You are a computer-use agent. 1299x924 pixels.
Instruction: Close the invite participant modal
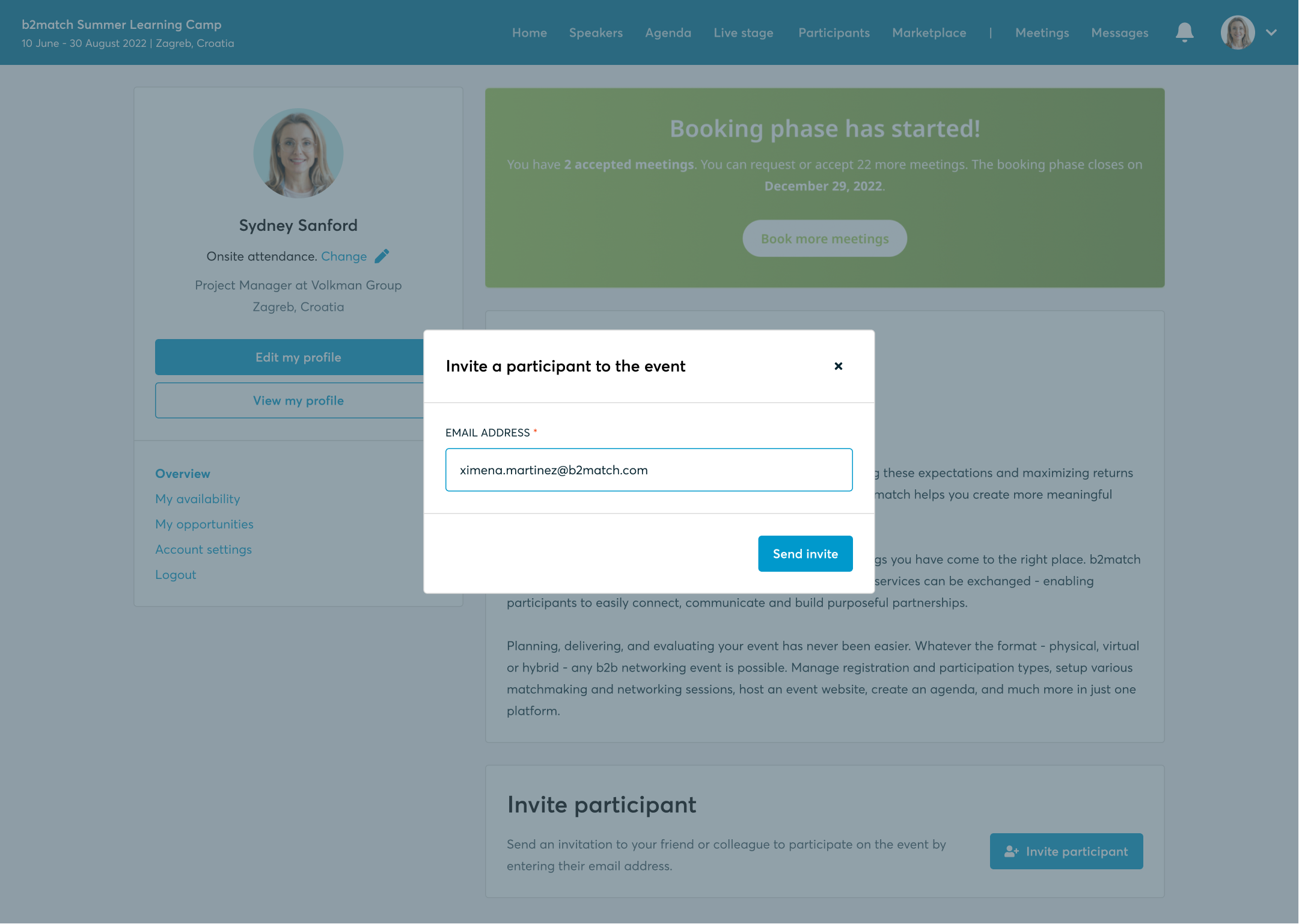tap(839, 365)
